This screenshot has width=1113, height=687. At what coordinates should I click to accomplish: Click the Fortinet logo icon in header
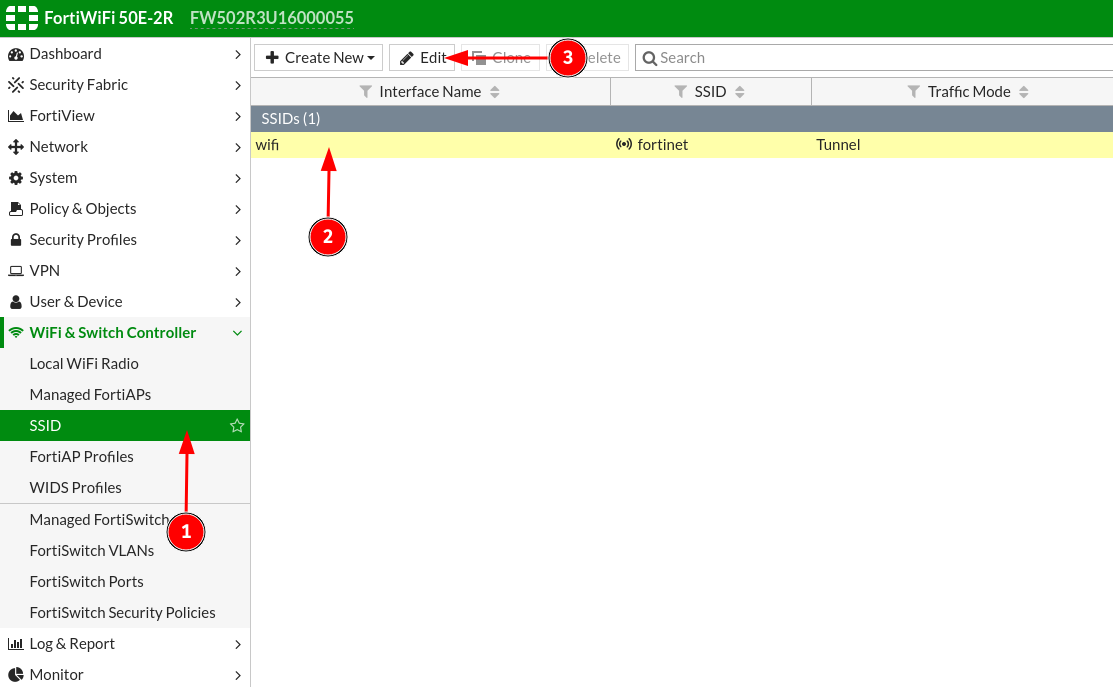click(21, 18)
